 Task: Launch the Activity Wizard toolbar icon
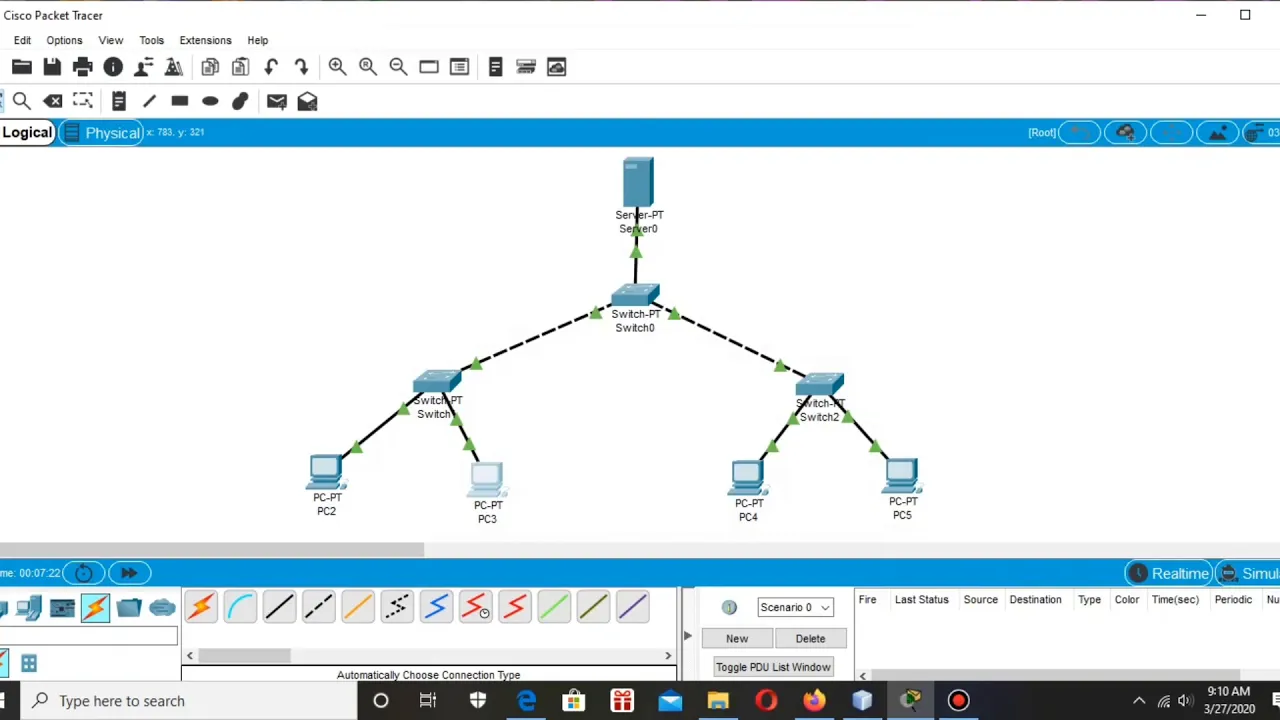[144, 67]
